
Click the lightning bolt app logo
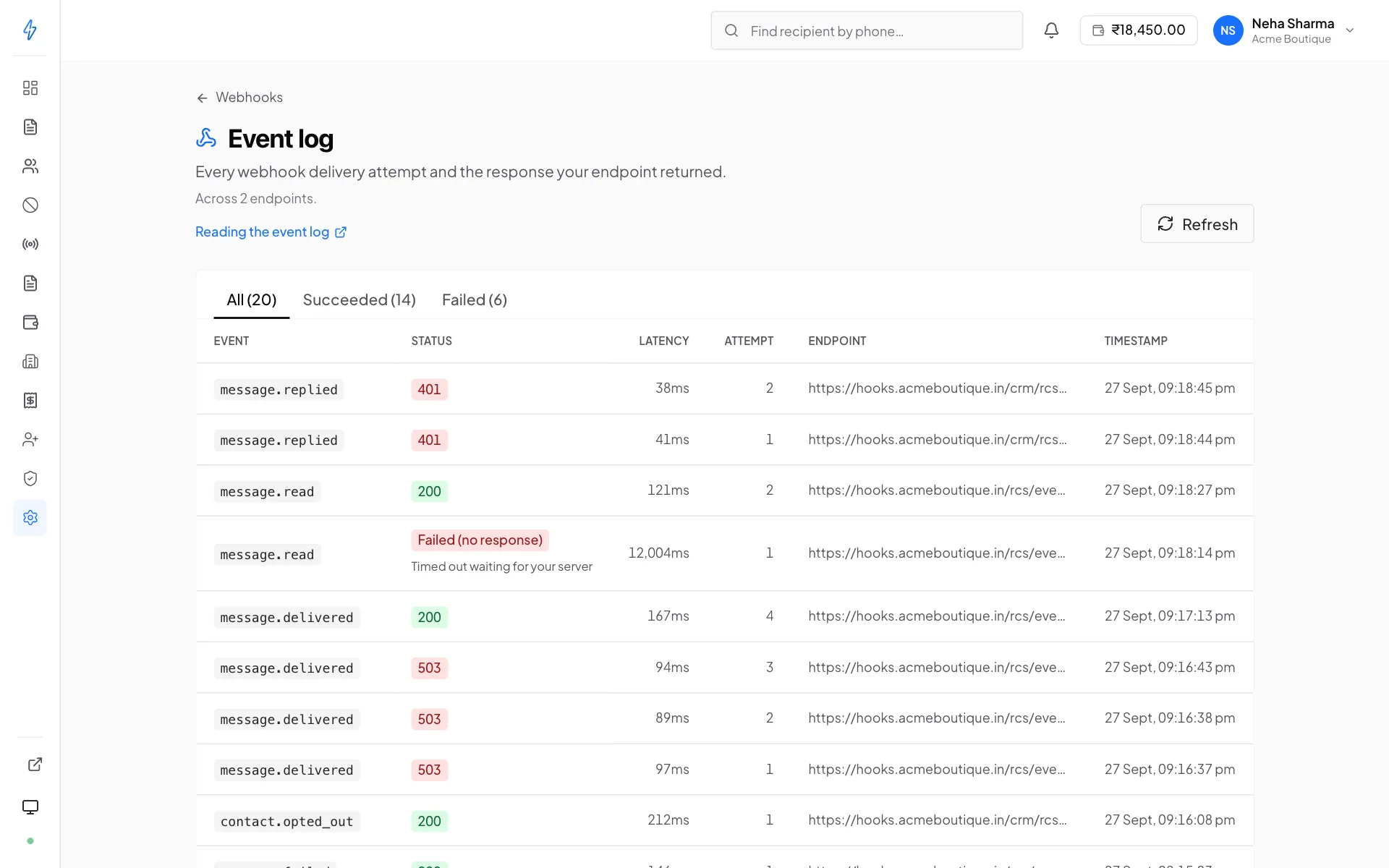point(30,30)
